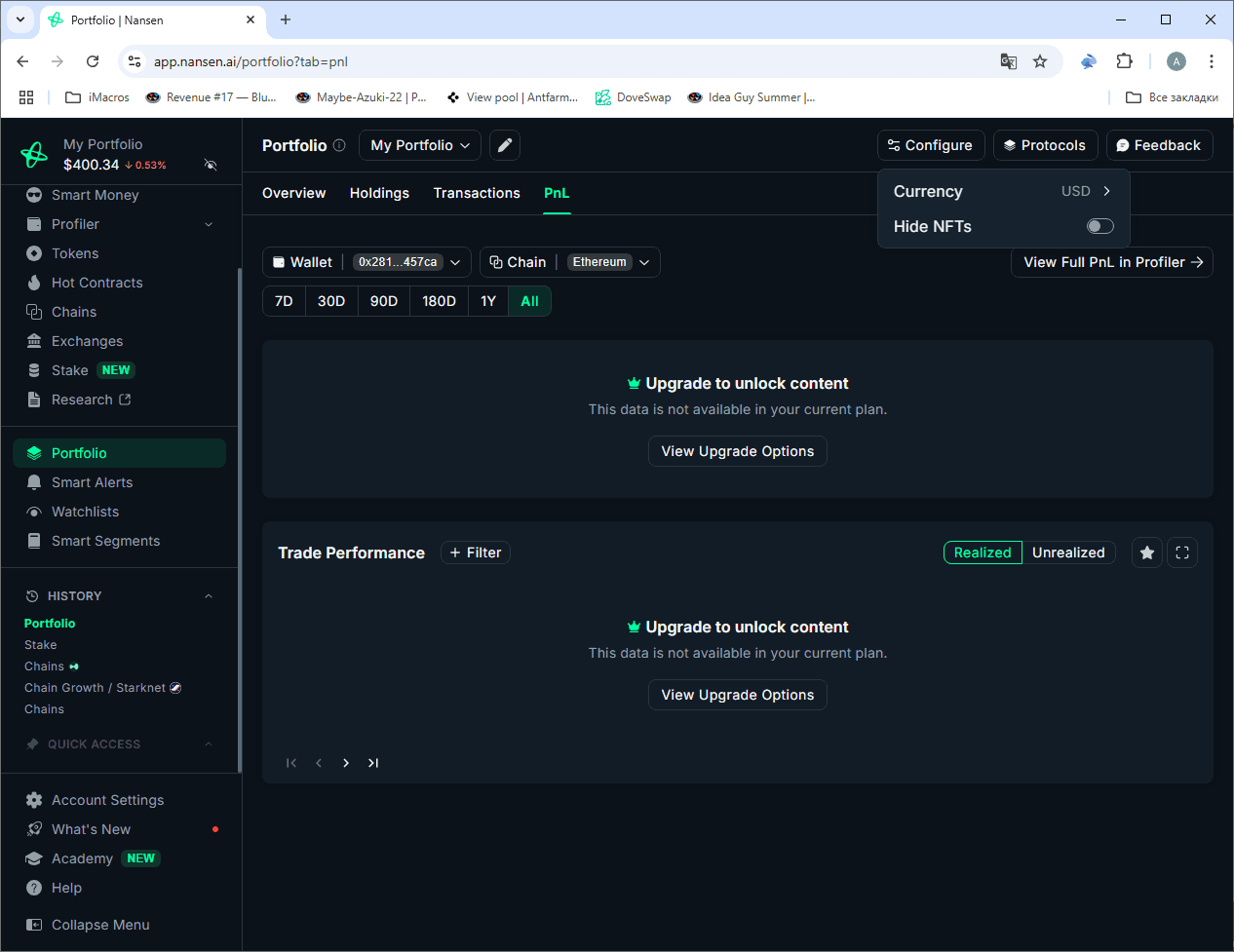1234x952 pixels.
Task: Open Currency USD submenu
Action: 1004,191
